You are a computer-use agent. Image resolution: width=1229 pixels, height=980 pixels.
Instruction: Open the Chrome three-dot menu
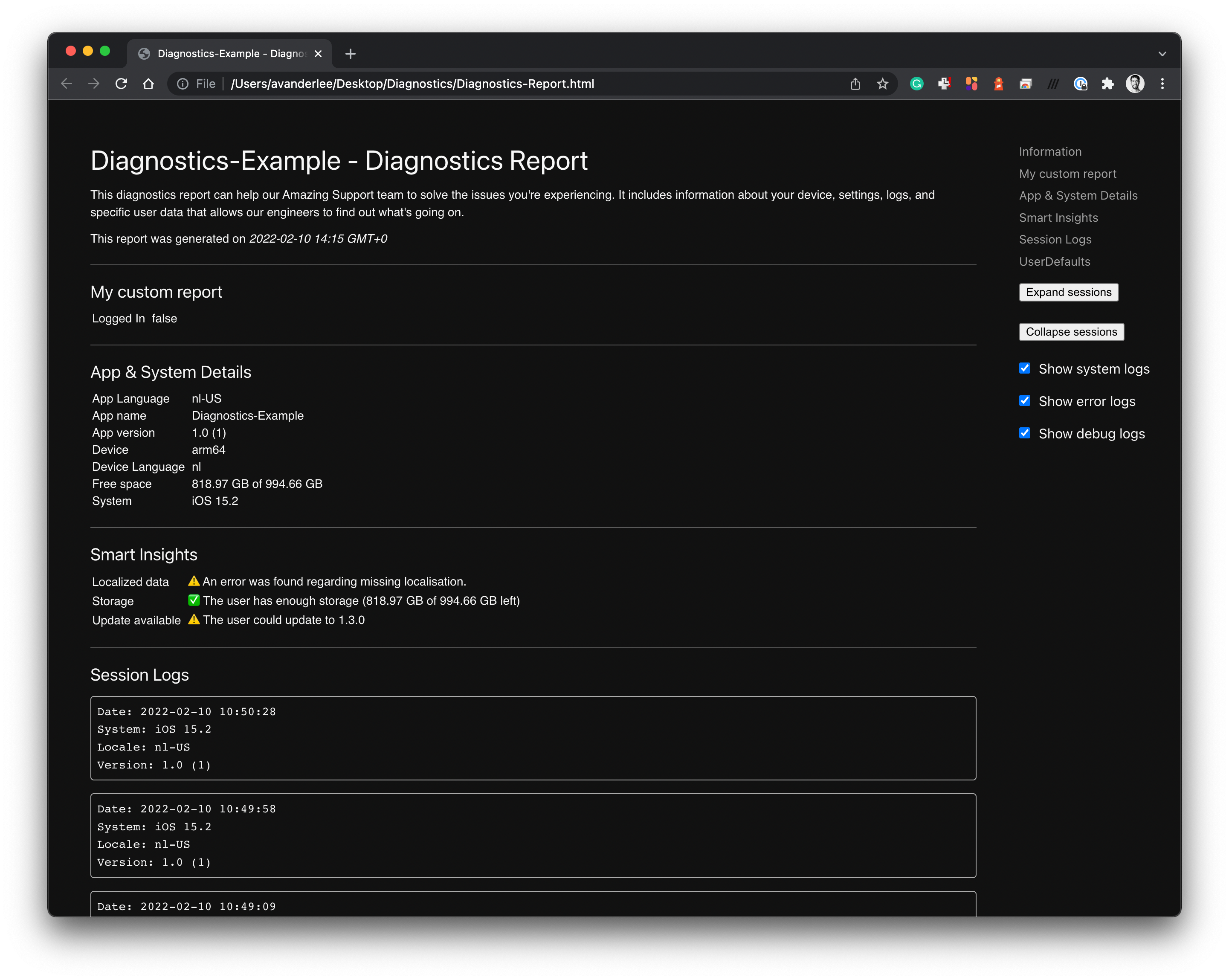tap(1162, 84)
